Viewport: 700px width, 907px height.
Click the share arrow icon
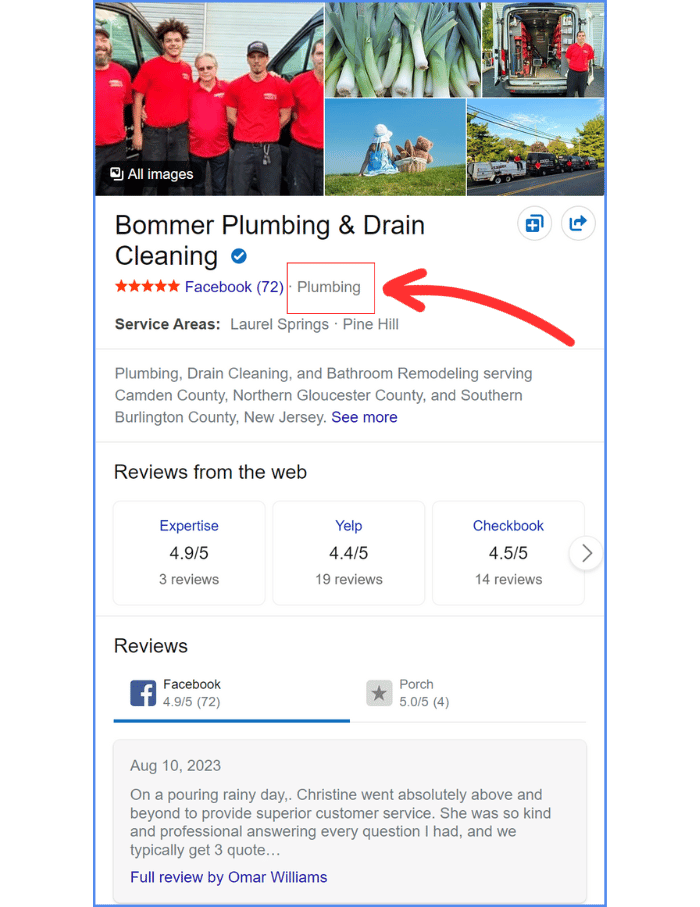coord(578,223)
